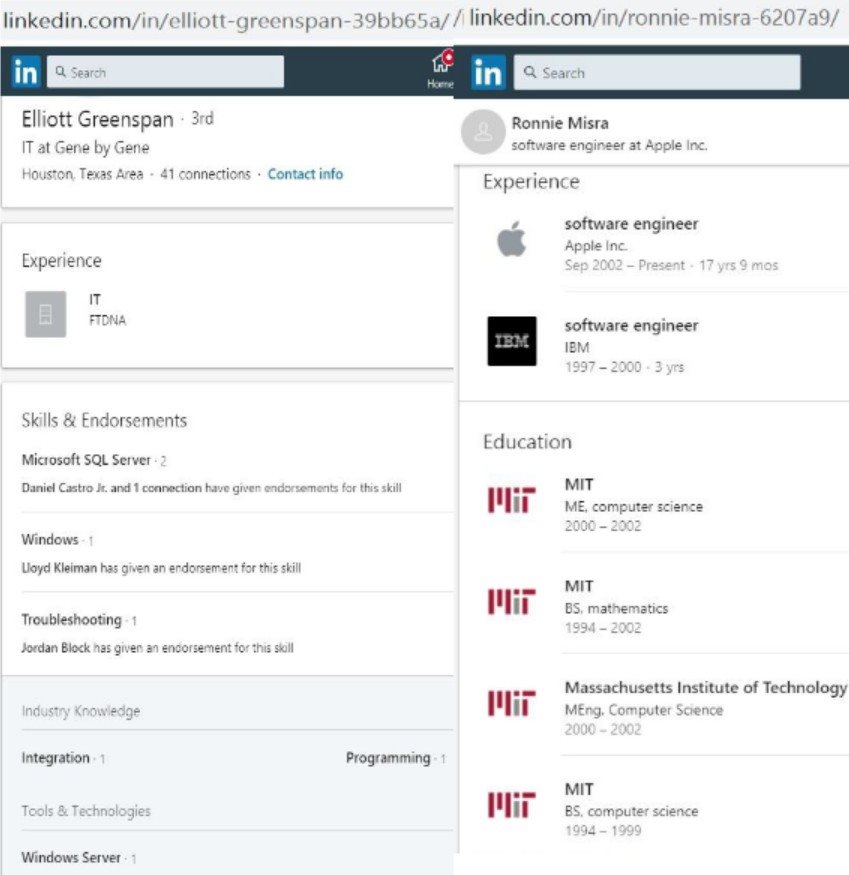849x875 pixels.
Task: Open the software engineer role at IBM
Action: tap(631, 325)
